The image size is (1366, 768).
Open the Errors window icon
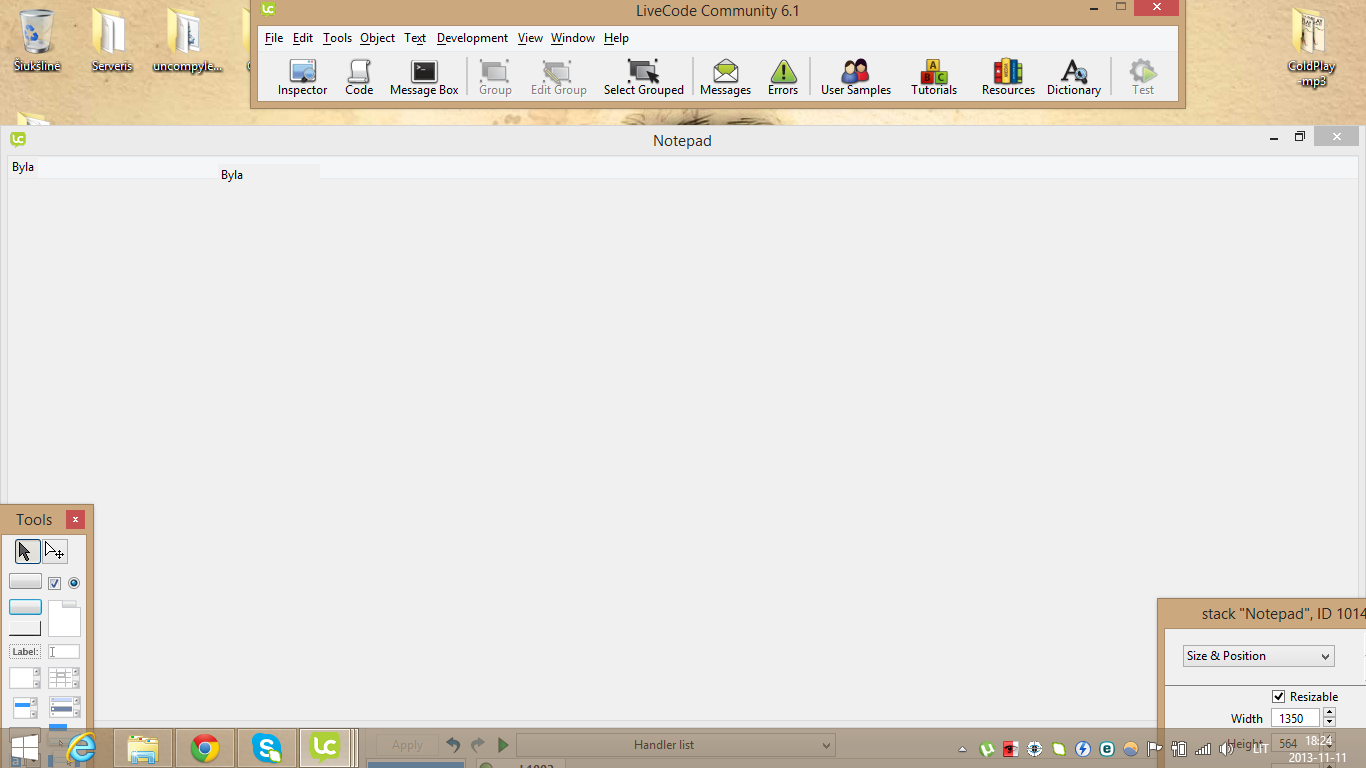(782, 78)
